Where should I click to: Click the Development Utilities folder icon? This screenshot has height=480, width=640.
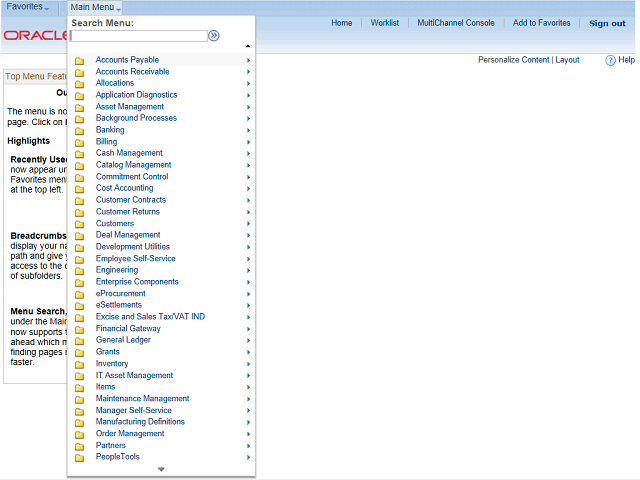click(x=80, y=248)
